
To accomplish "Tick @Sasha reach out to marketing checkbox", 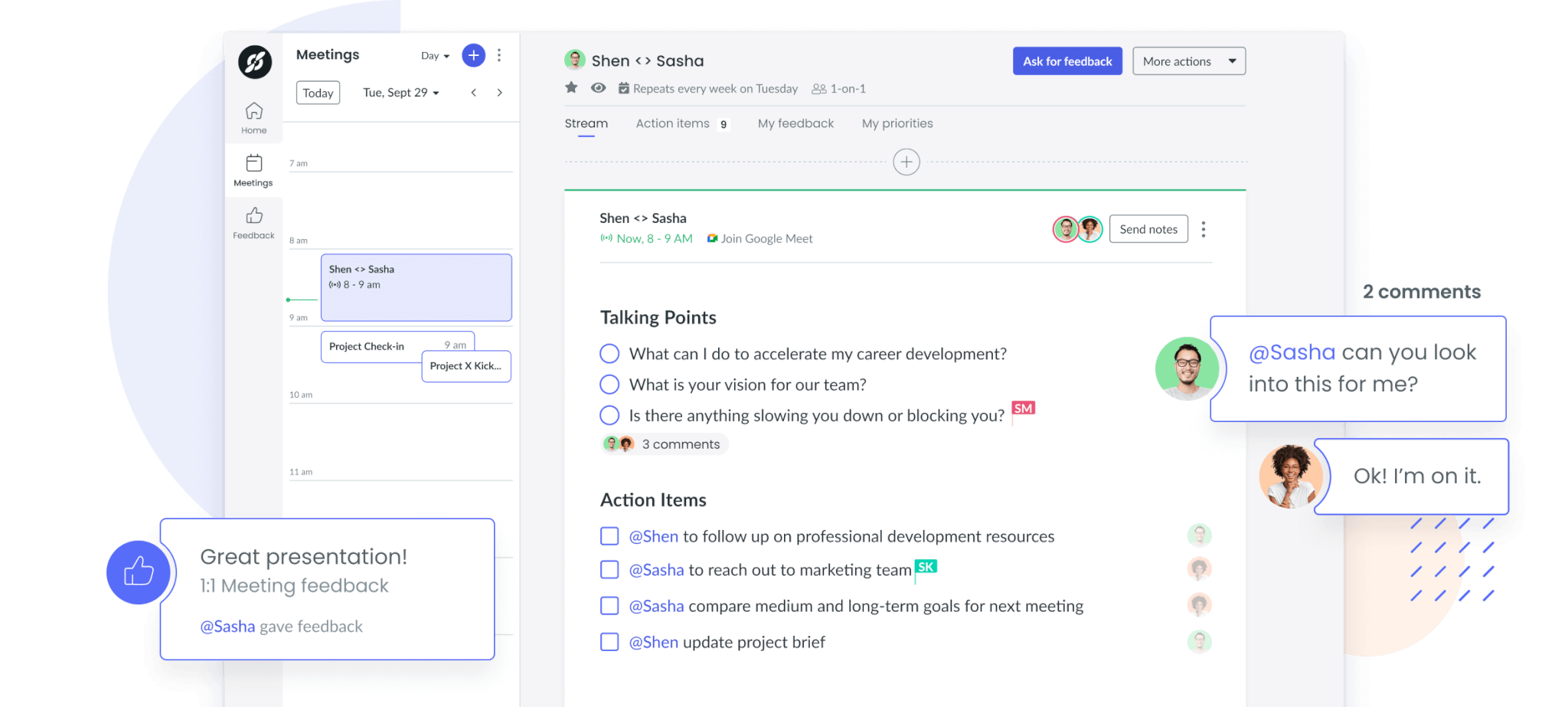I will pos(609,570).
